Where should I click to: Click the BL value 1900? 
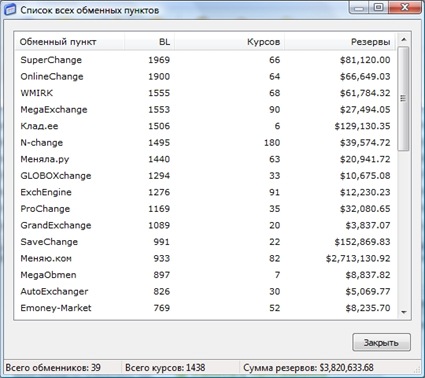coord(159,76)
